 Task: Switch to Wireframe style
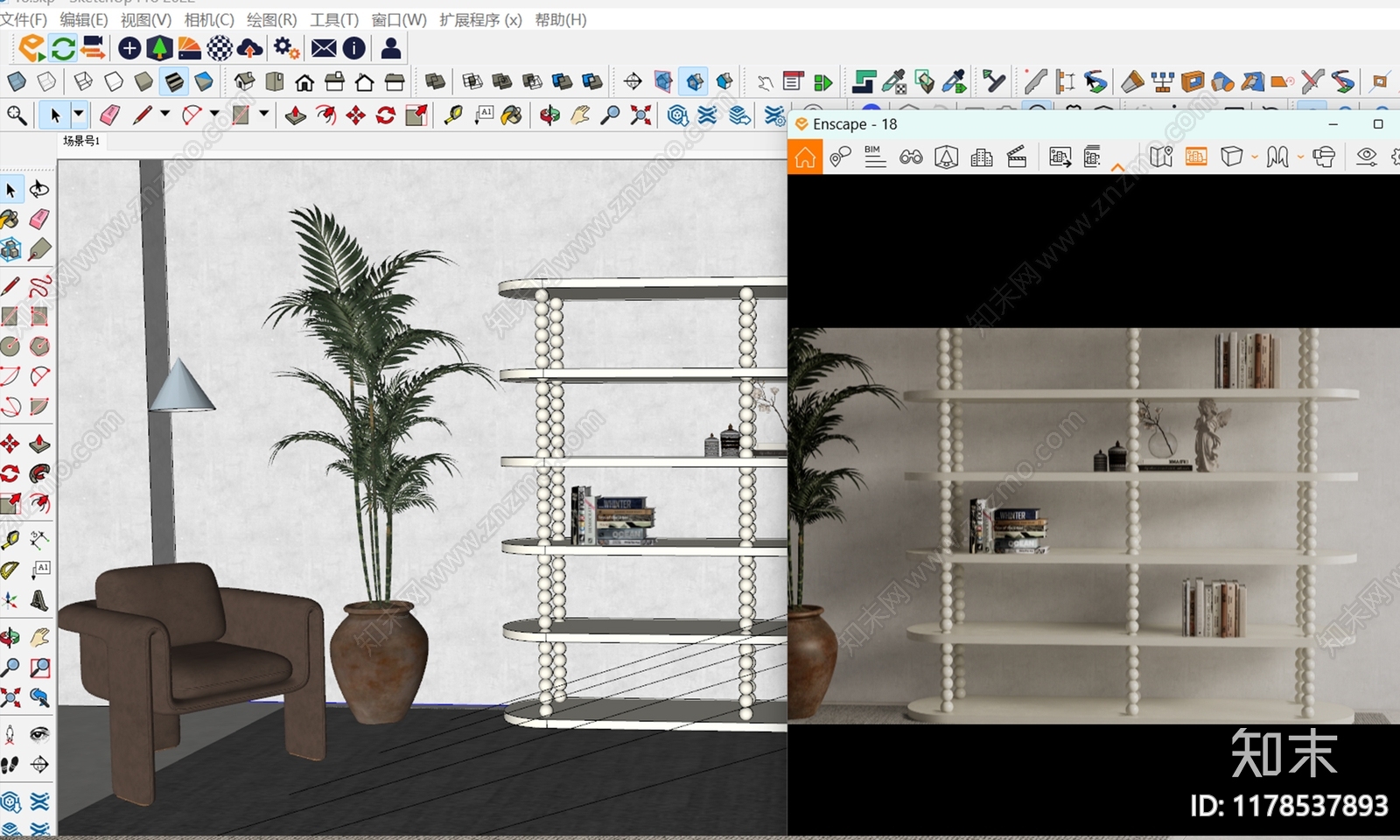click(83, 82)
